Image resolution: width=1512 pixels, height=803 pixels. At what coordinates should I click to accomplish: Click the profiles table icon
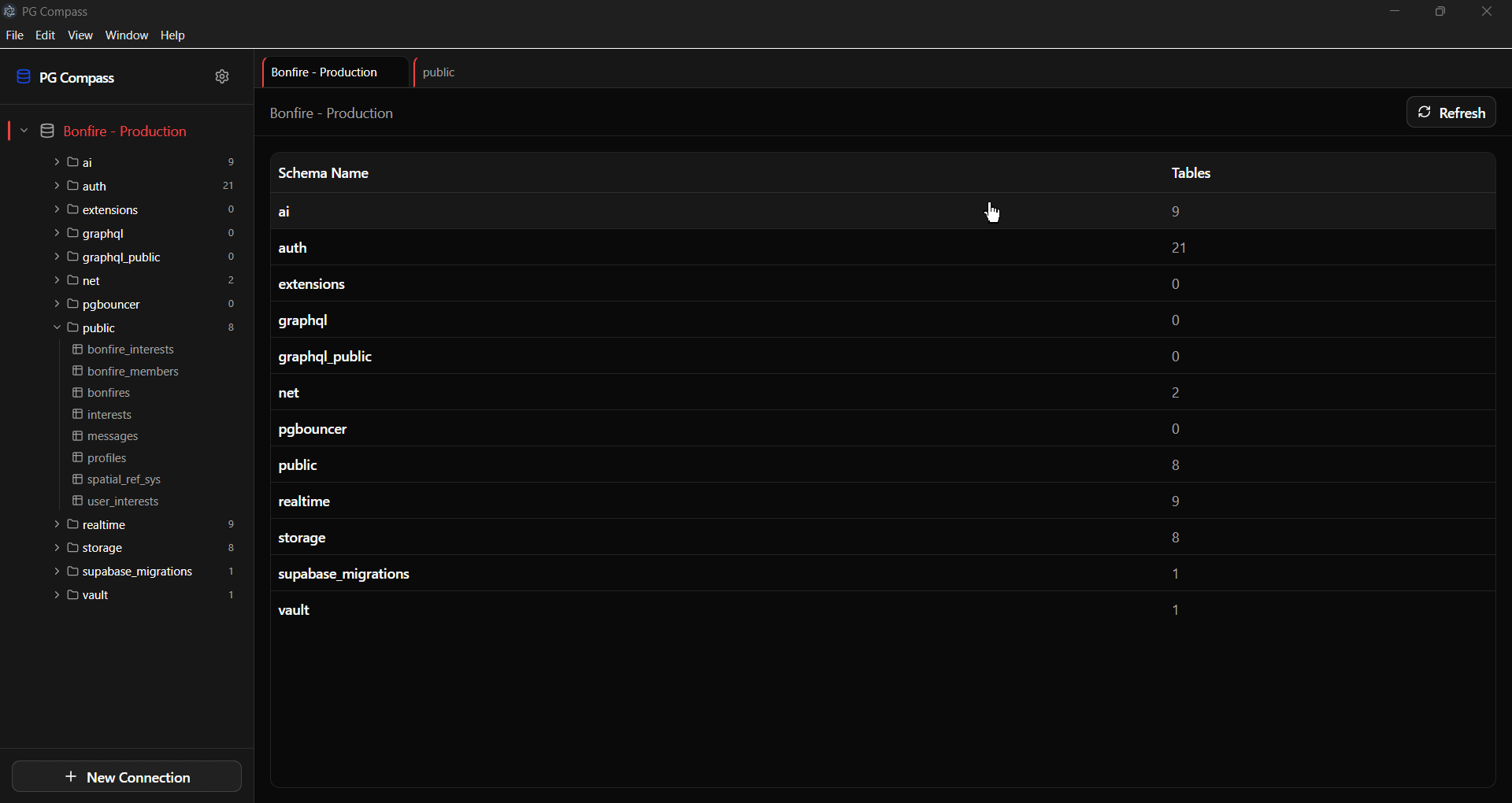tap(78, 457)
